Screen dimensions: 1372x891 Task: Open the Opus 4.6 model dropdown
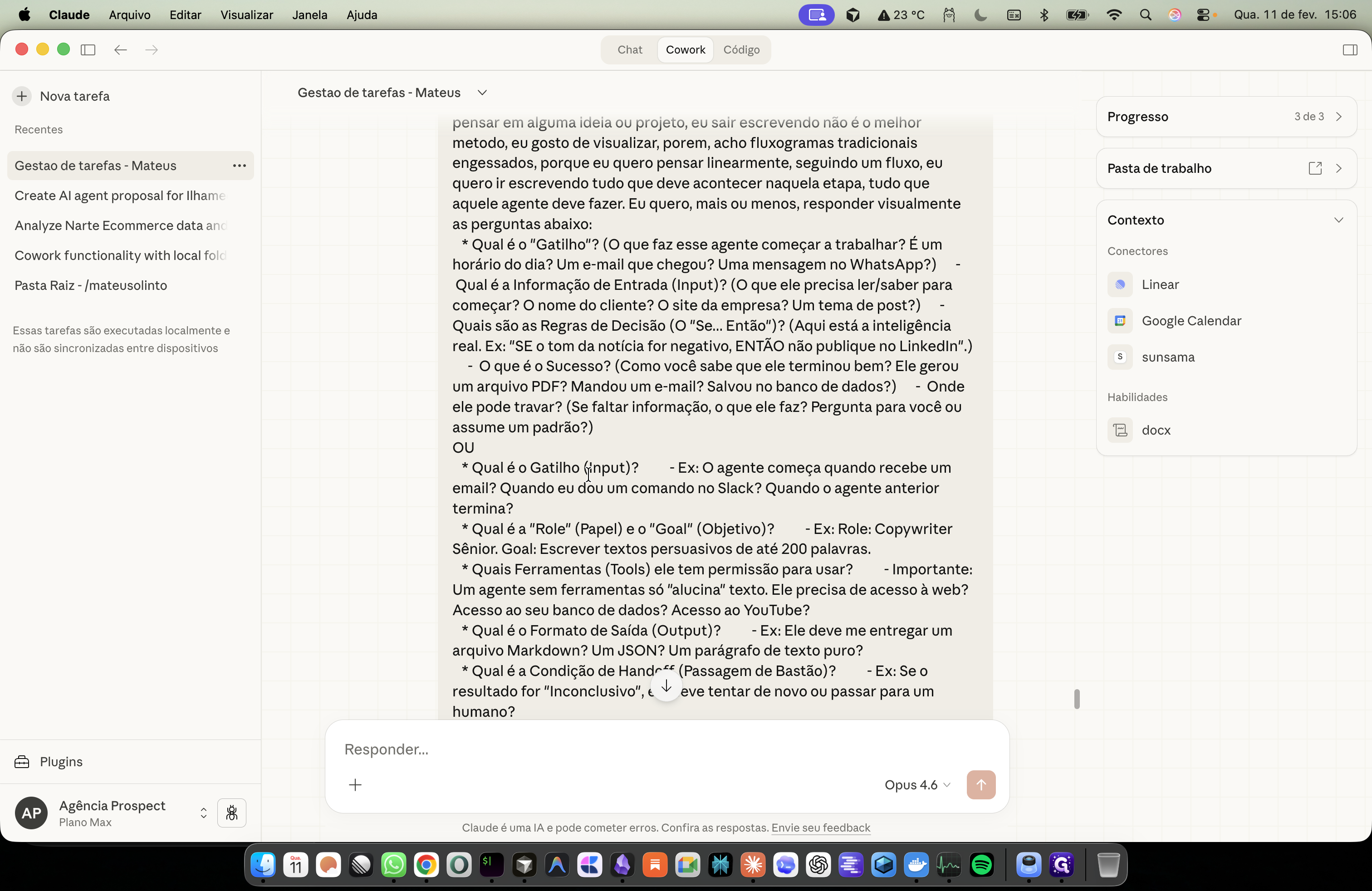click(x=917, y=785)
